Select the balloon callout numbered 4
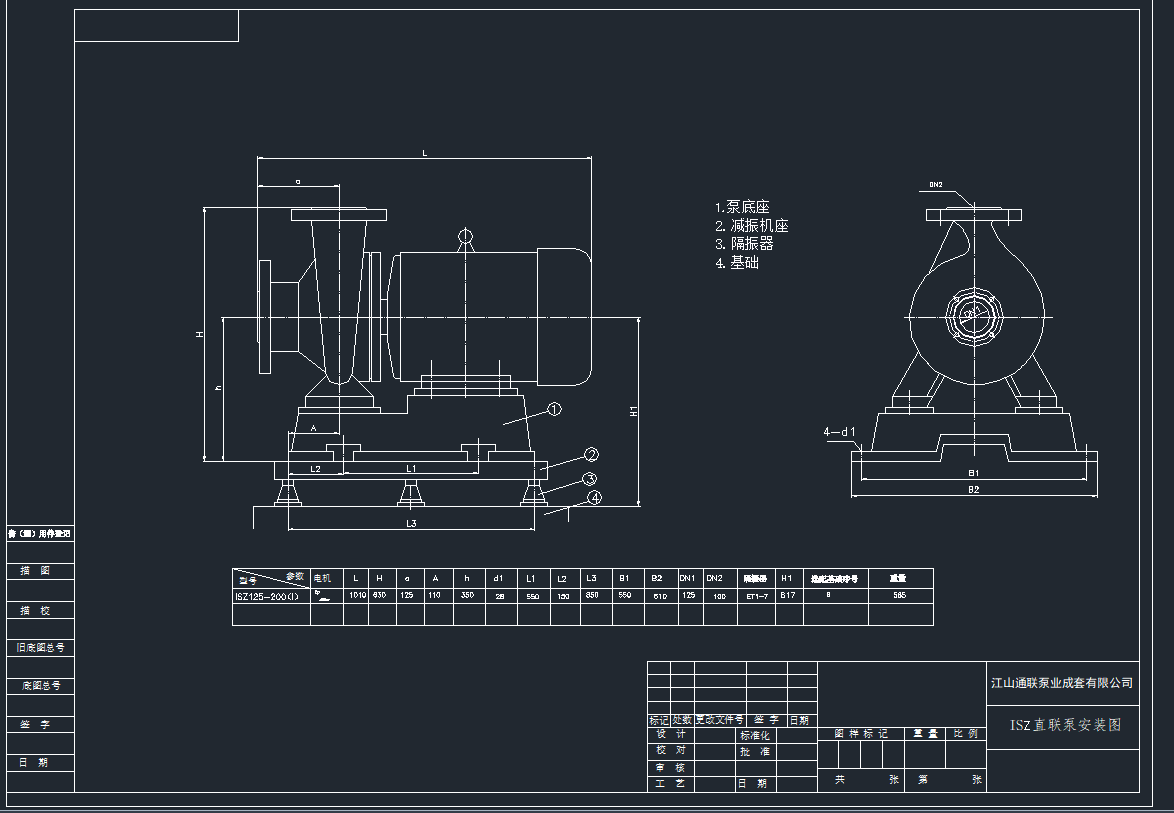The width and height of the screenshot is (1174, 813). coord(596,497)
